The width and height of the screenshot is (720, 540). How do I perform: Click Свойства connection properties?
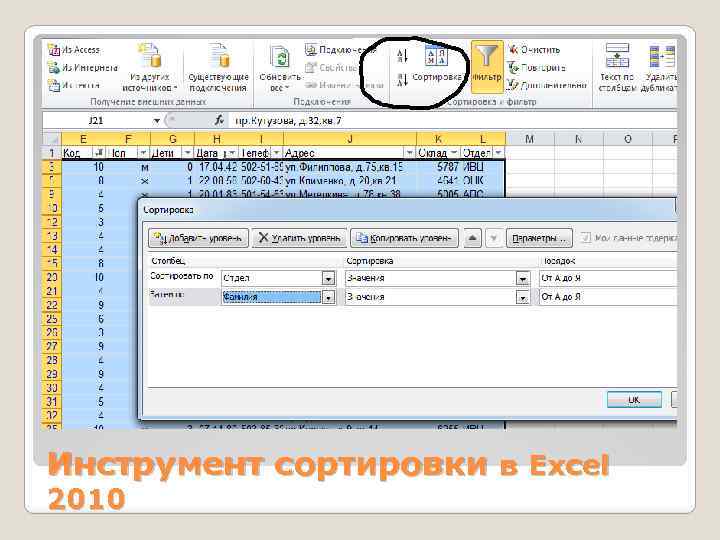[x=332, y=68]
